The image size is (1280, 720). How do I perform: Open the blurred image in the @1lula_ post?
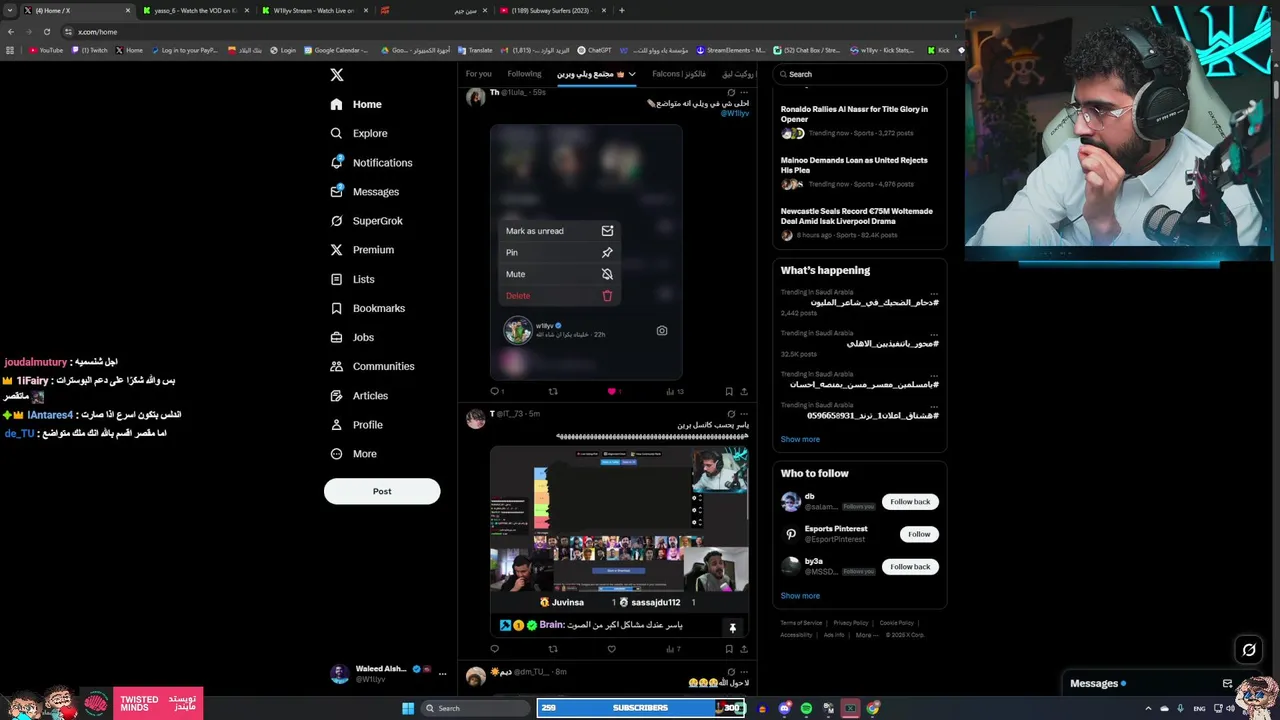coord(586,252)
